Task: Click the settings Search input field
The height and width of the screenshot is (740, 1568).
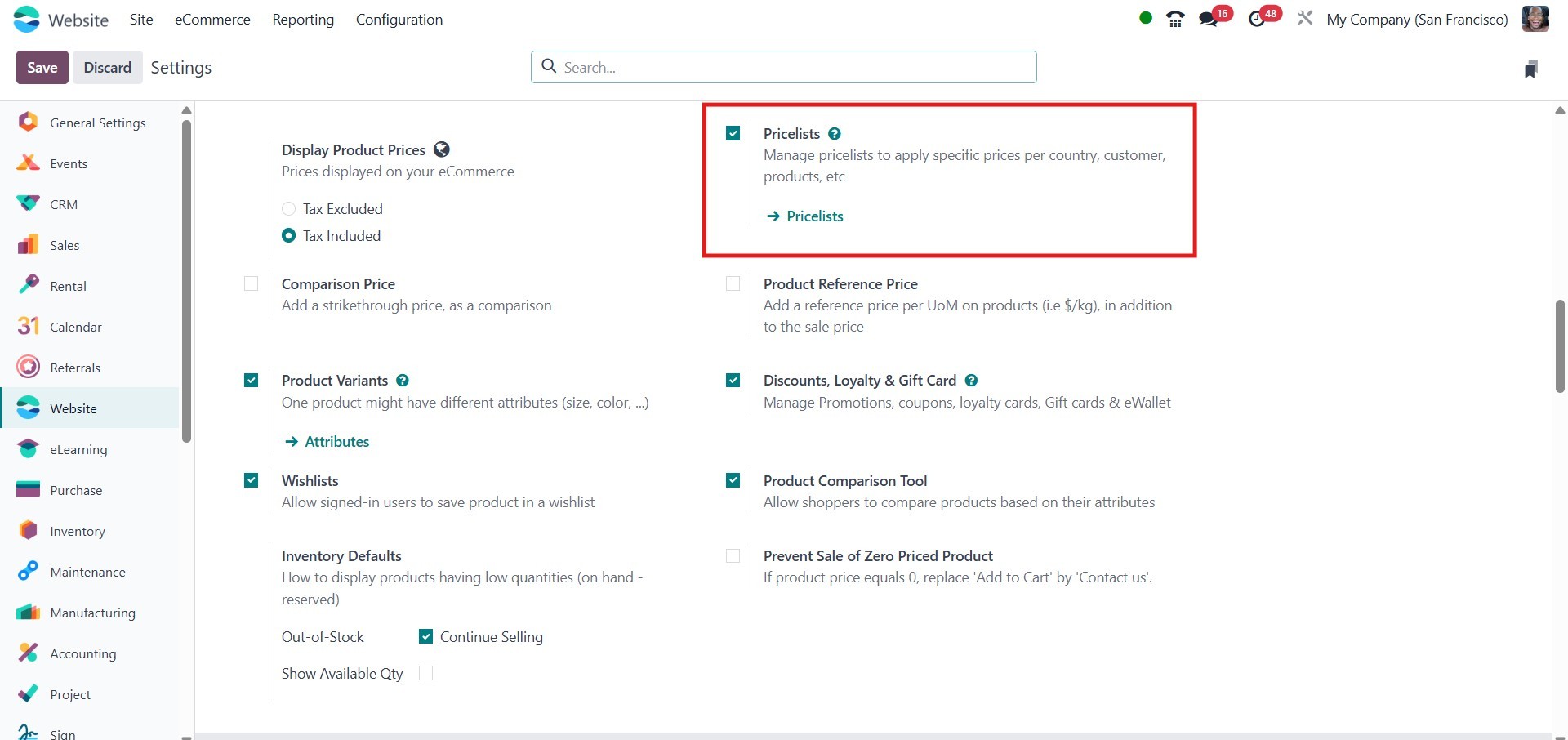Action: click(784, 67)
